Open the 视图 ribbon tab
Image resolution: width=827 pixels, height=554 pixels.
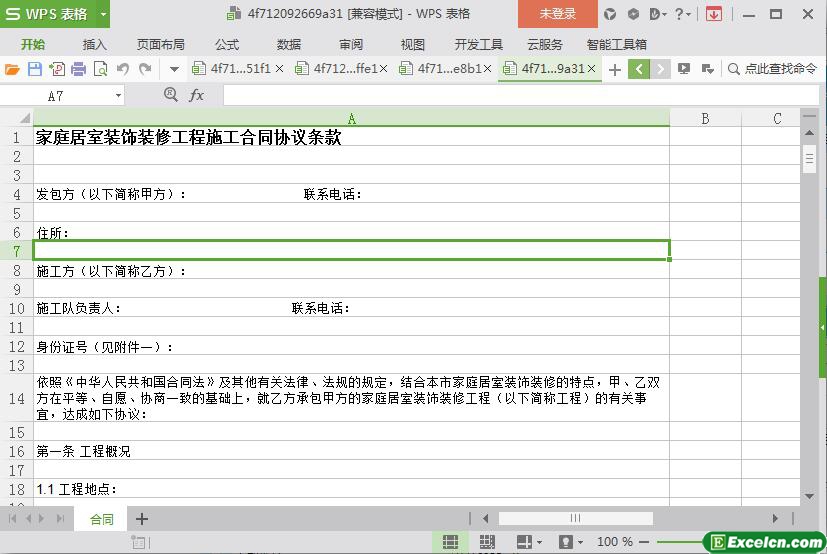pos(412,44)
